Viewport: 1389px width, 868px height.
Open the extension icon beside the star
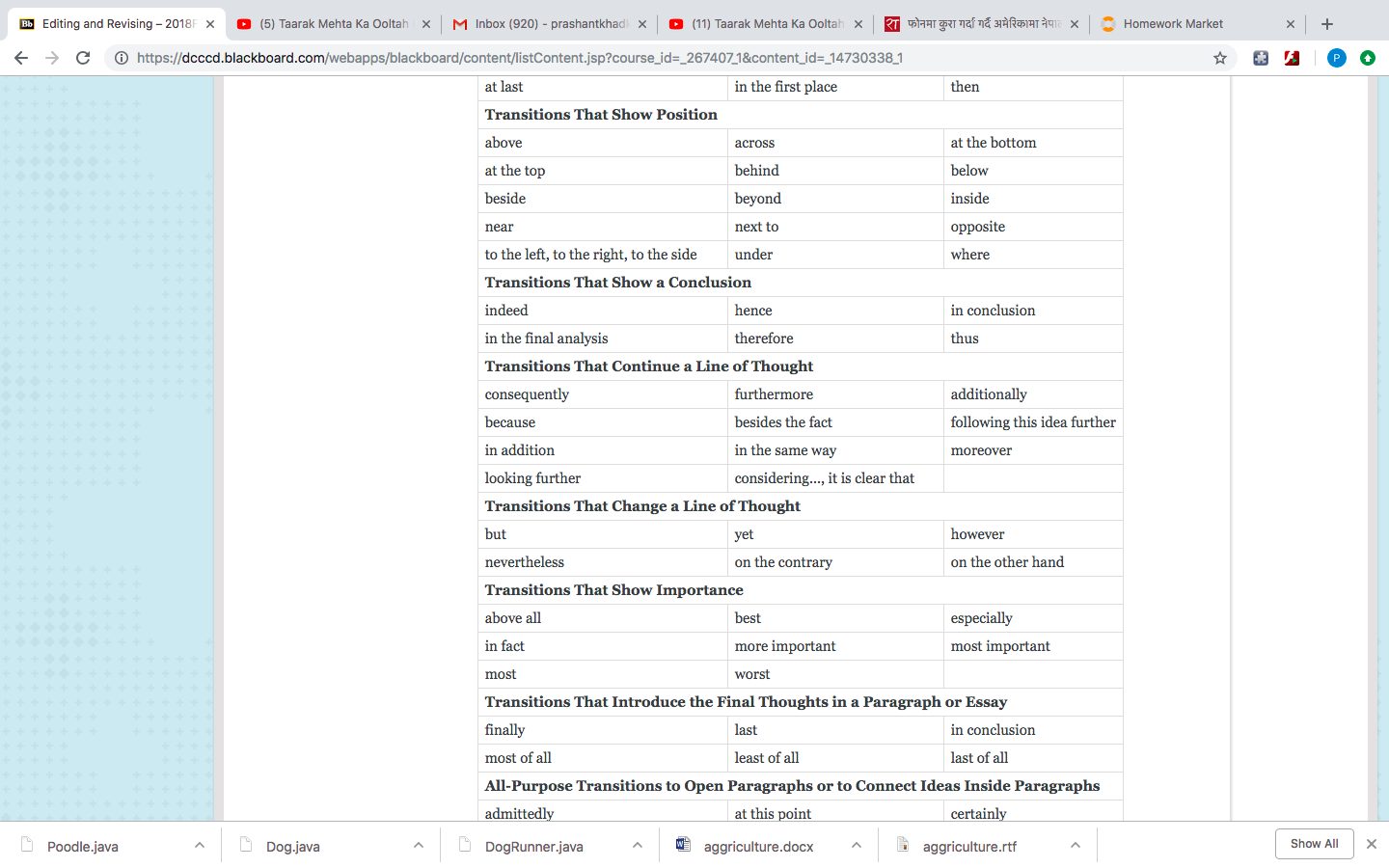(1261, 58)
